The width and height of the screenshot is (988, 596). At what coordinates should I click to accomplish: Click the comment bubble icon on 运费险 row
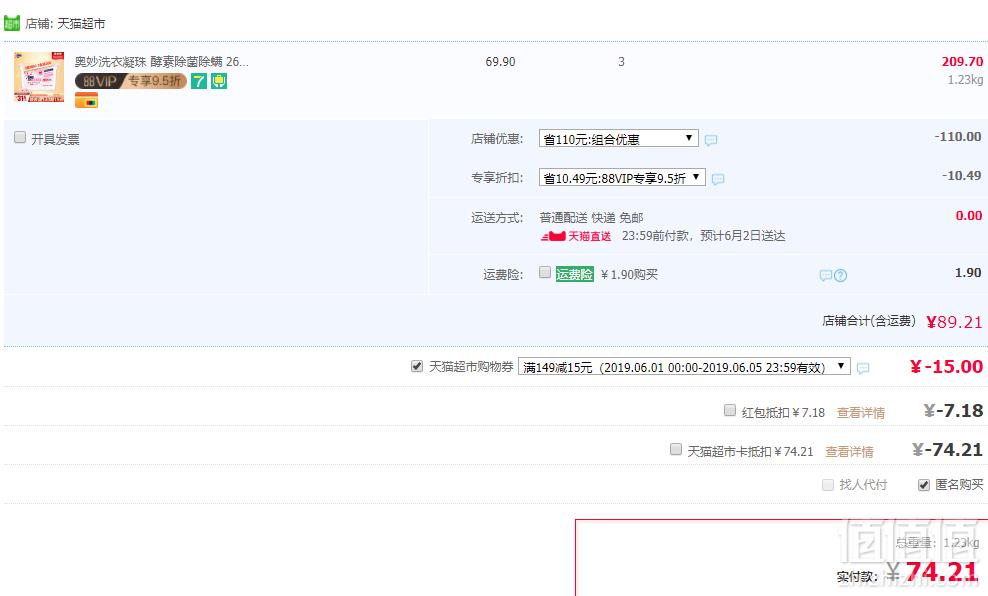click(x=825, y=275)
